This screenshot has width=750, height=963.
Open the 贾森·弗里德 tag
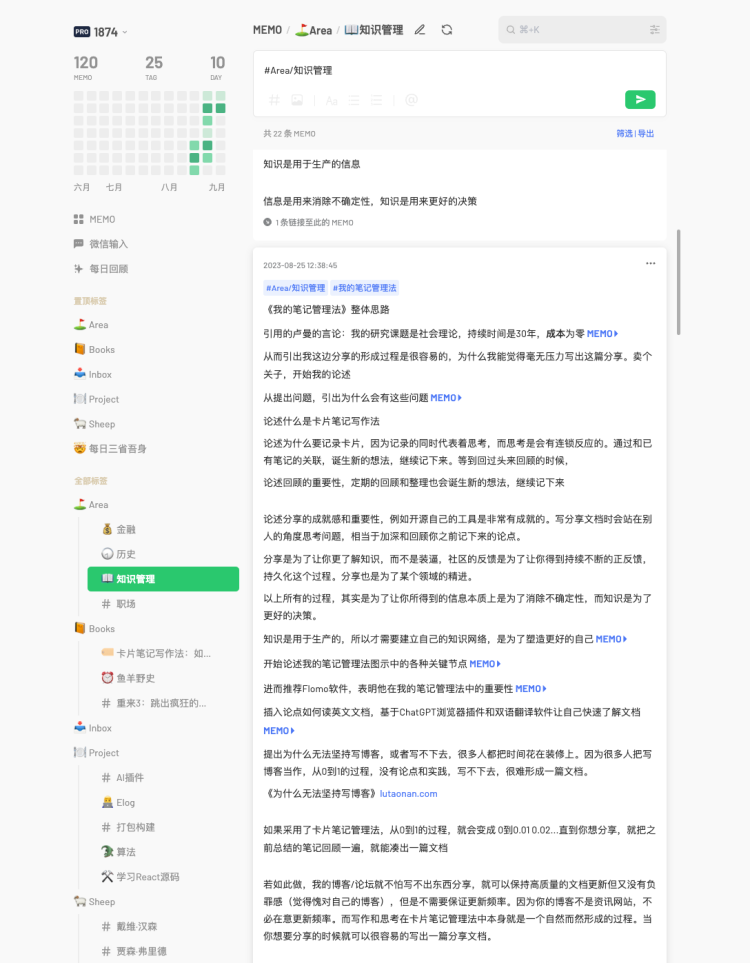click(134, 951)
